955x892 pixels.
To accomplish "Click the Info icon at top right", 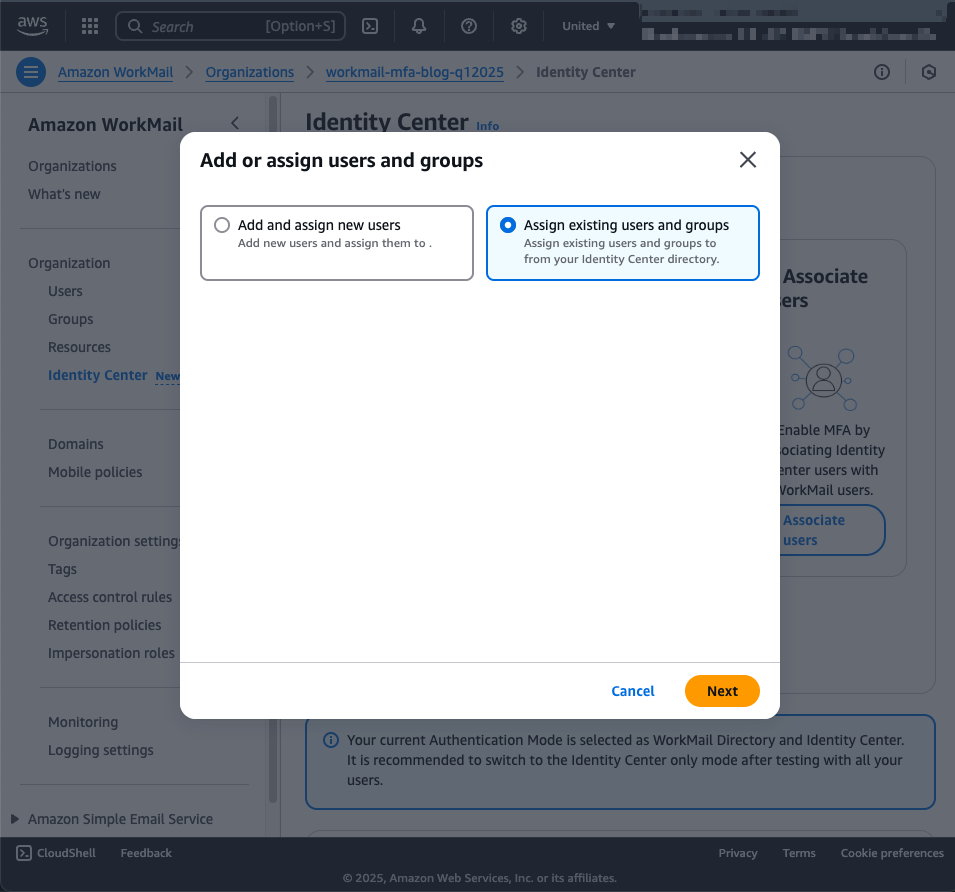I will coord(881,72).
